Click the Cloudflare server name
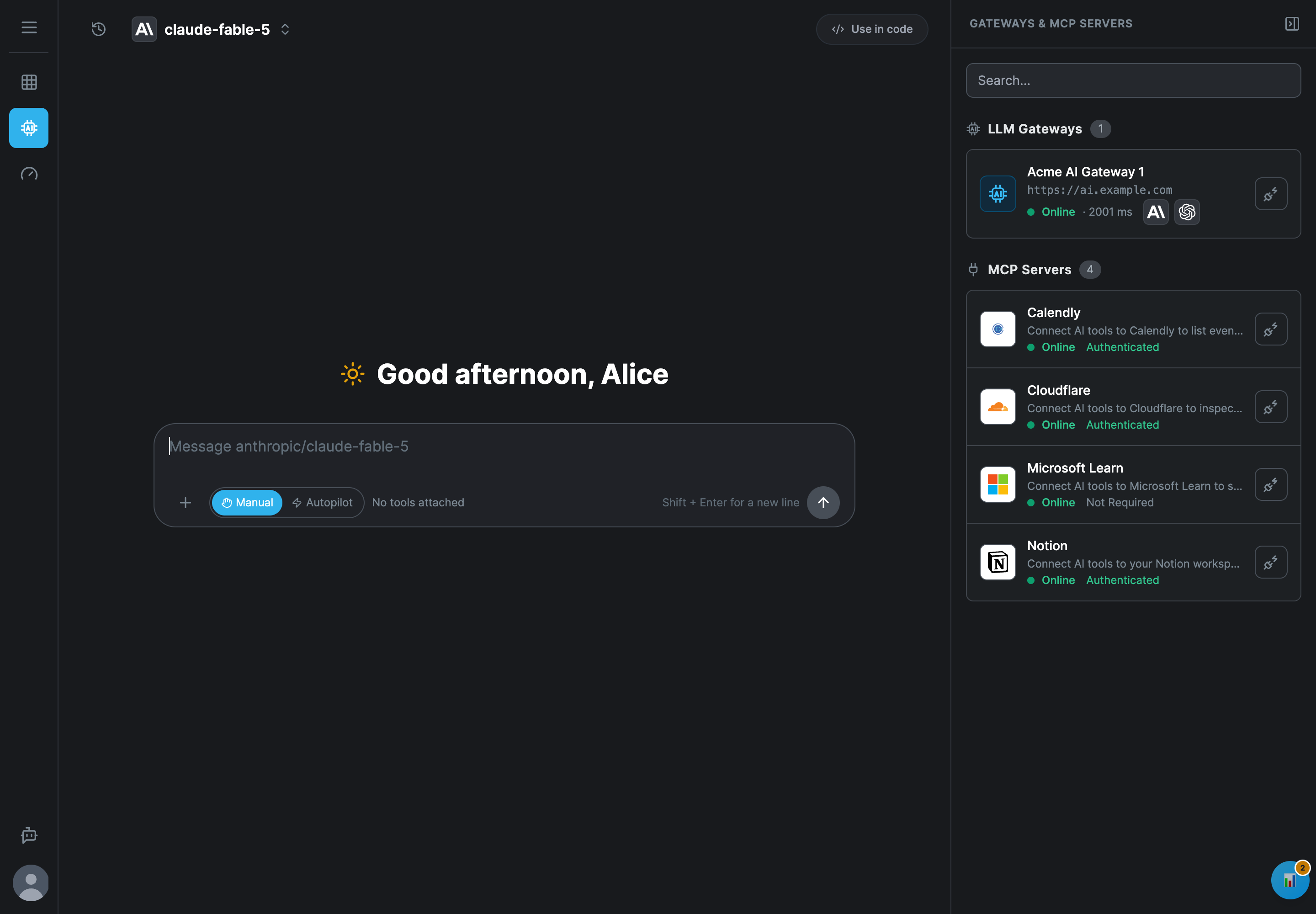The width and height of the screenshot is (1316, 914). click(1058, 390)
